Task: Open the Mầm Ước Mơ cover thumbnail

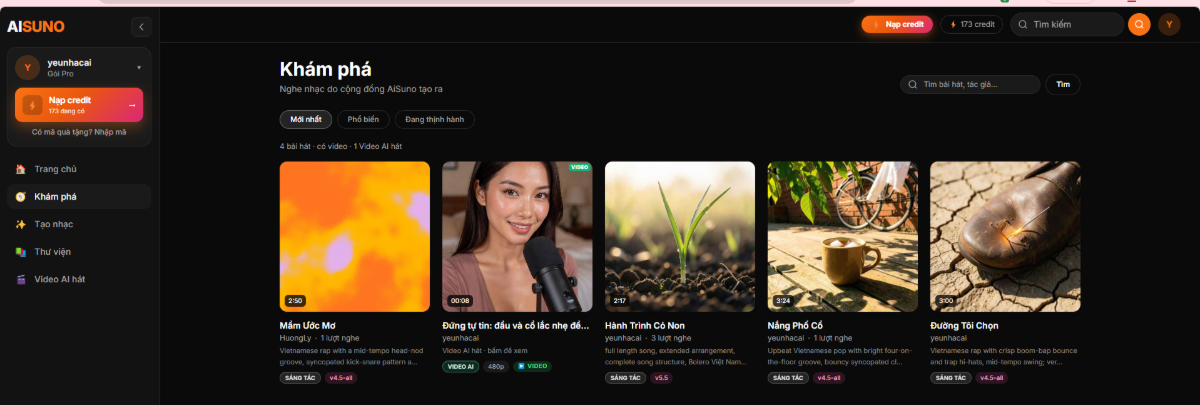Action: coord(355,237)
